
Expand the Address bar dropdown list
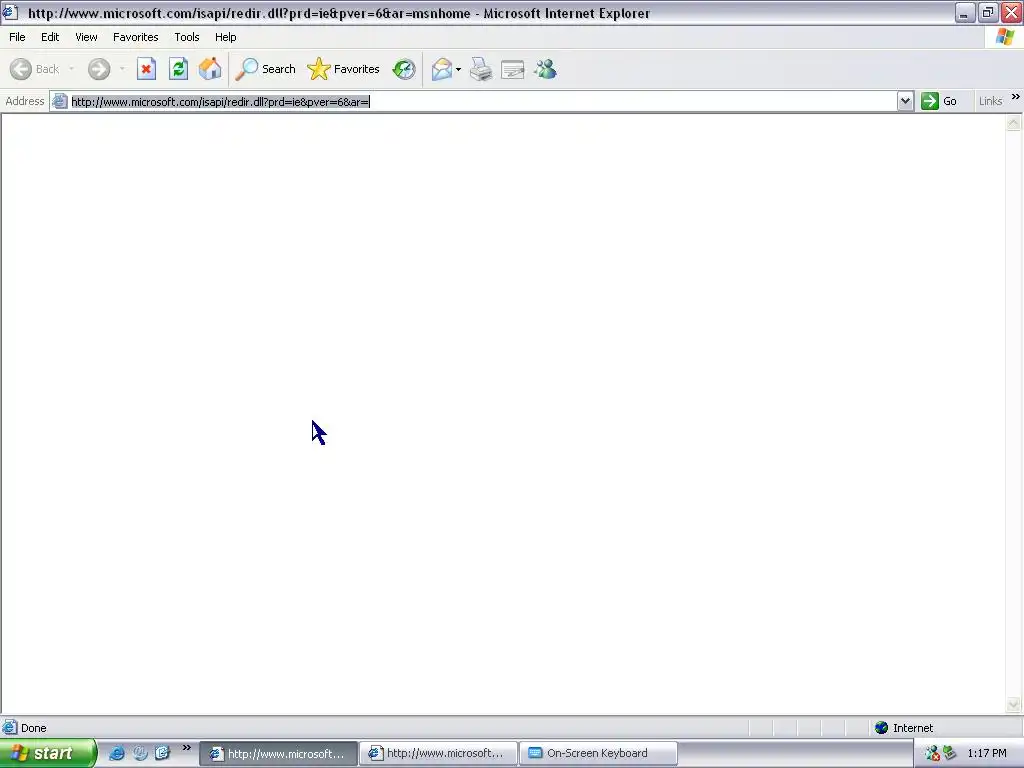coord(905,101)
